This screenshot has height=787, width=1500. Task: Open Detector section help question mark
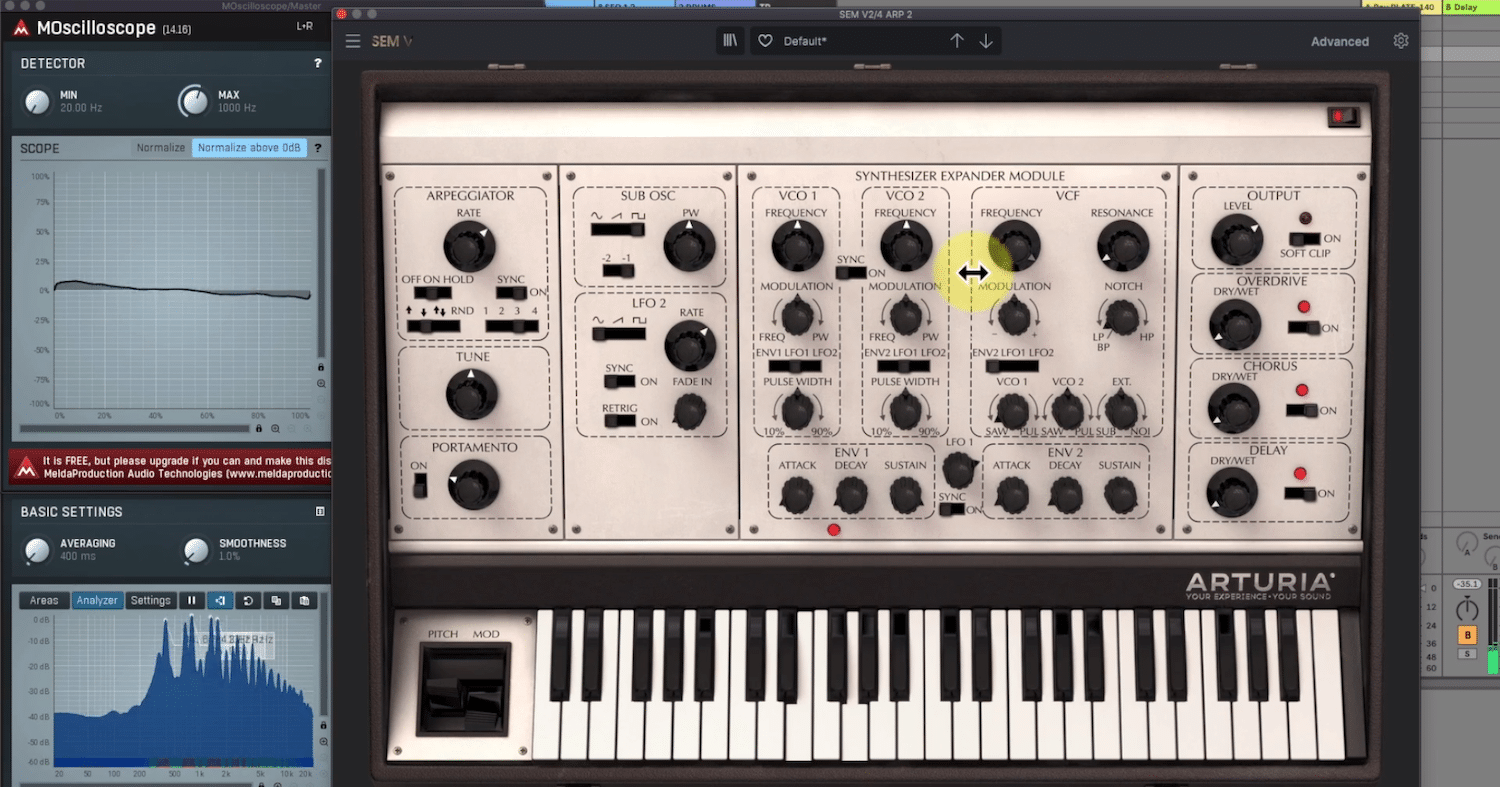point(318,63)
